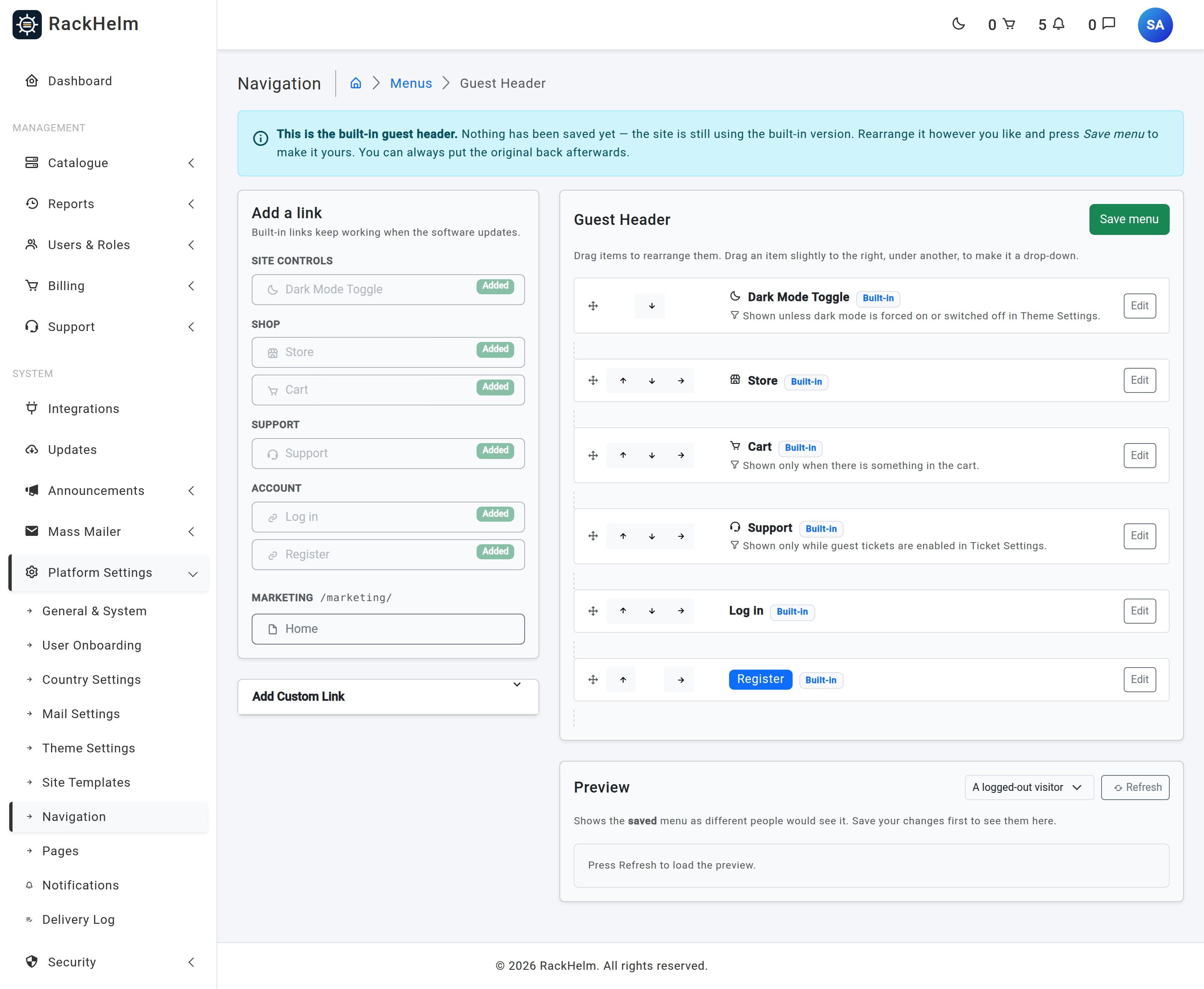This screenshot has height=989, width=1204.
Task: Click the RackHelm logo
Action: [75, 24]
